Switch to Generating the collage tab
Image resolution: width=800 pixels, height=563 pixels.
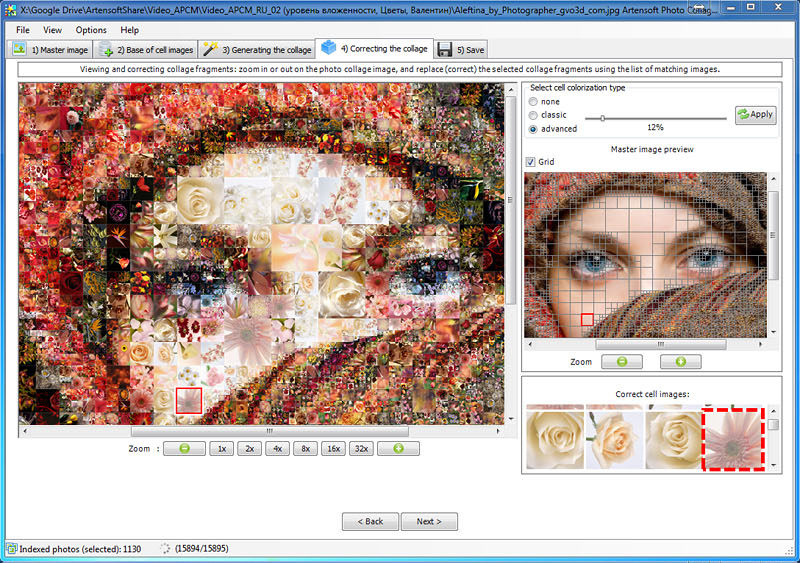tap(257, 50)
